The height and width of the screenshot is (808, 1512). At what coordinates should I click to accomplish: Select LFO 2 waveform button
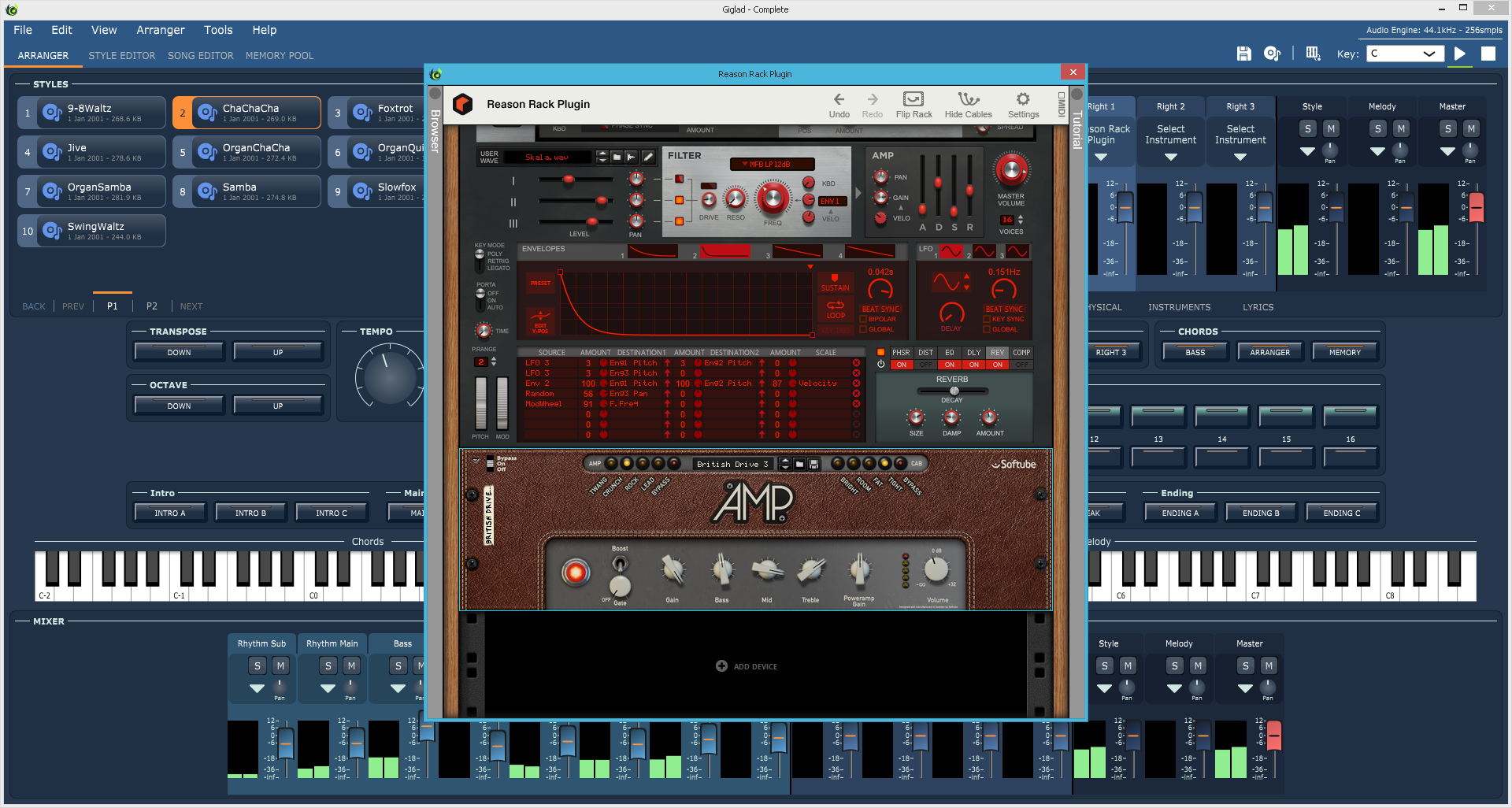pyautogui.click(x=984, y=251)
